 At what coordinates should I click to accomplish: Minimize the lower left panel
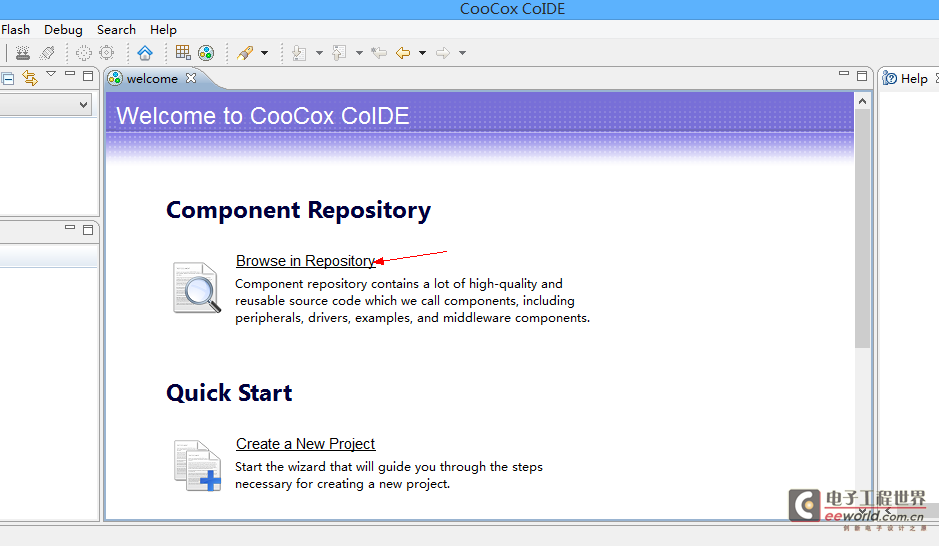point(70,228)
